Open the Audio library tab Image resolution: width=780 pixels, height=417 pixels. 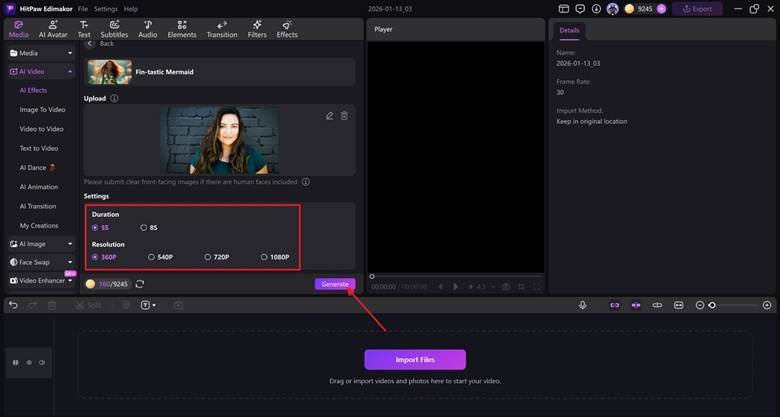pos(148,29)
